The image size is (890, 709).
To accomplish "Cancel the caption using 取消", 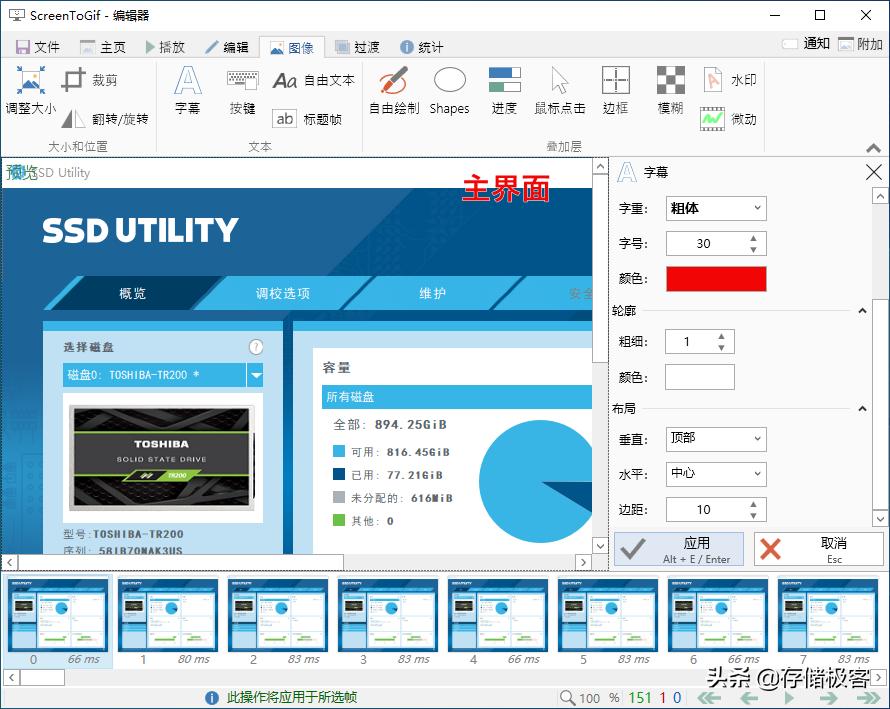I will (x=818, y=547).
